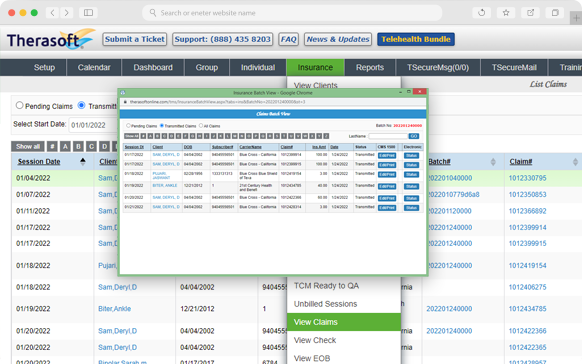Image resolution: width=582 pixels, height=364 pixels.
Task: Sort popup table by Session Dt header
Action: [x=134, y=147]
